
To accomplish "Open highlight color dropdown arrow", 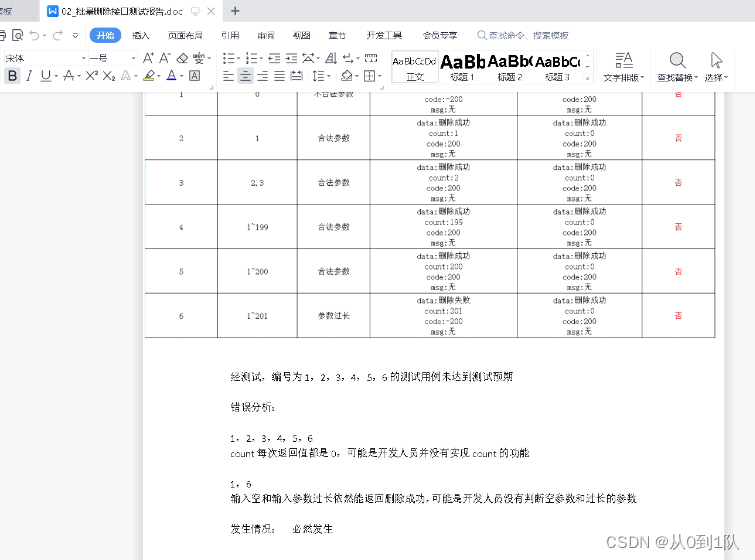I will (x=158, y=76).
